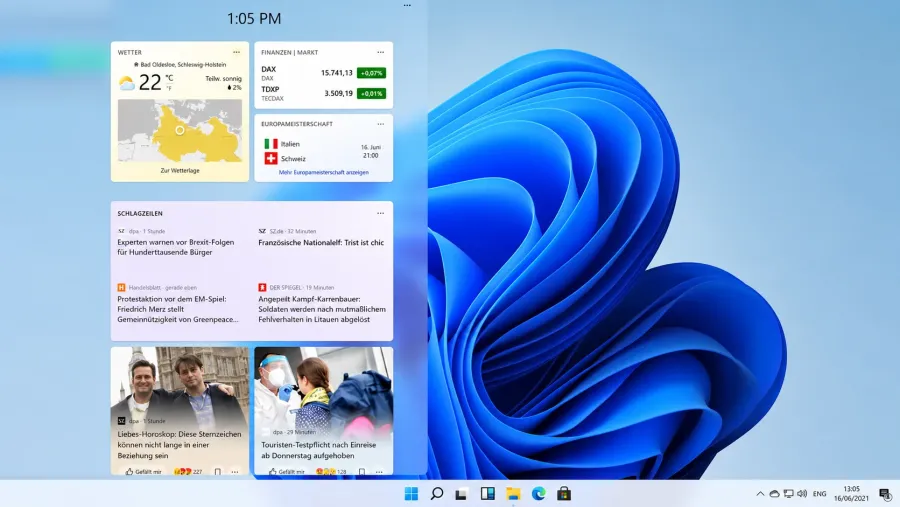Open taskbar Search

tap(437, 494)
